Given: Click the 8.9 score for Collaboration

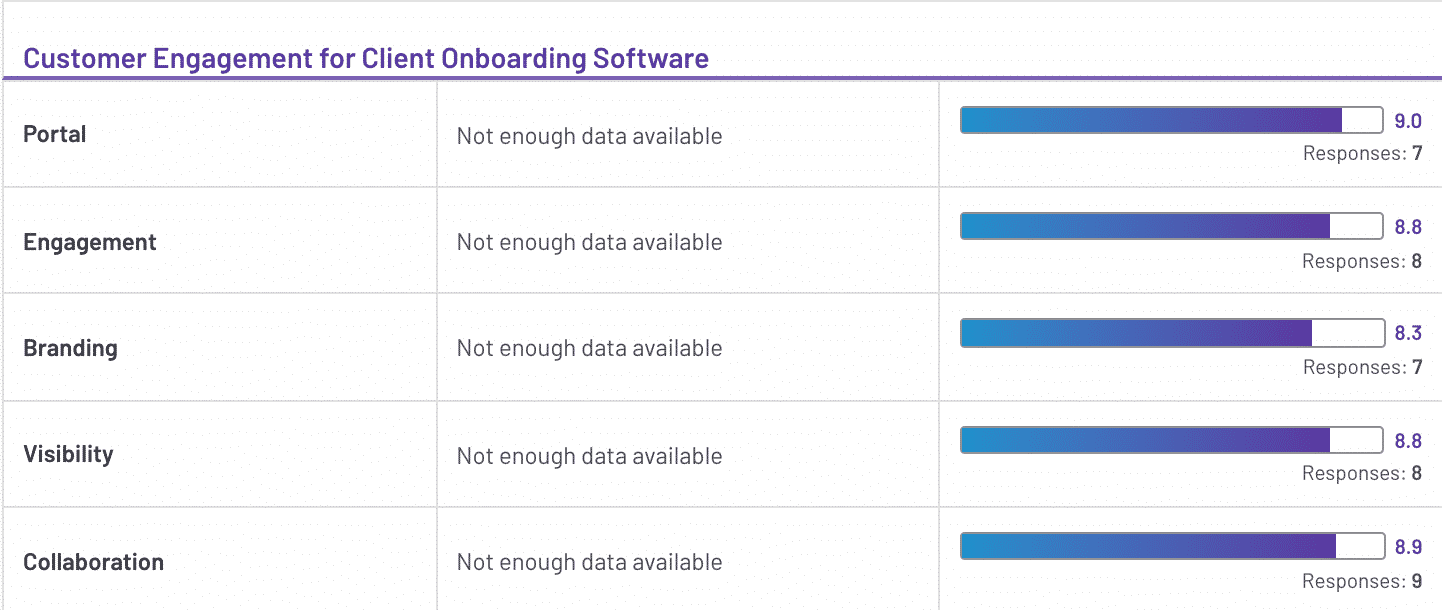Looking at the screenshot, I should tap(1408, 547).
